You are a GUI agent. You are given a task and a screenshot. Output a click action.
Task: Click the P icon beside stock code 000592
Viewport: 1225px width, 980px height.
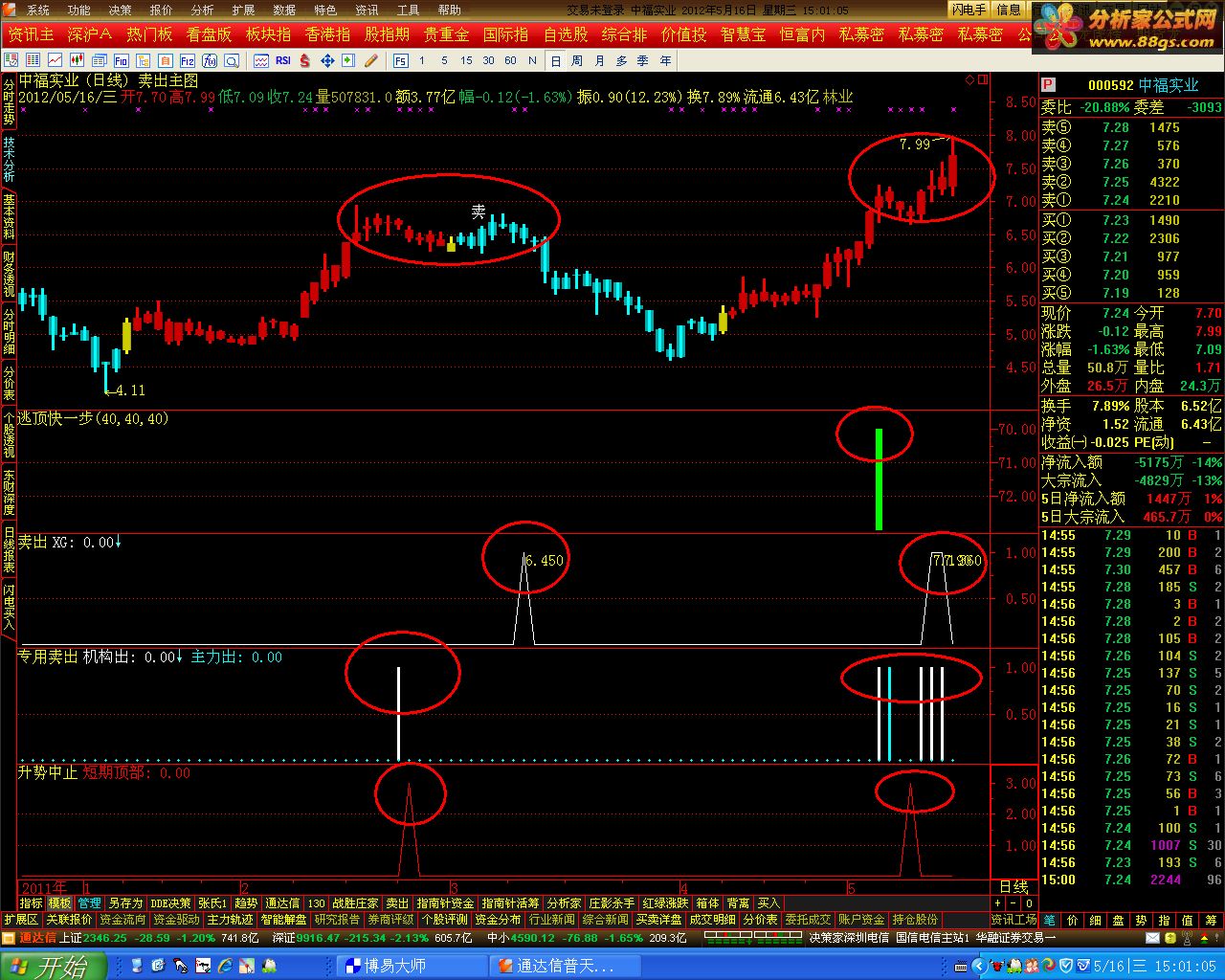[x=1048, y=85]
